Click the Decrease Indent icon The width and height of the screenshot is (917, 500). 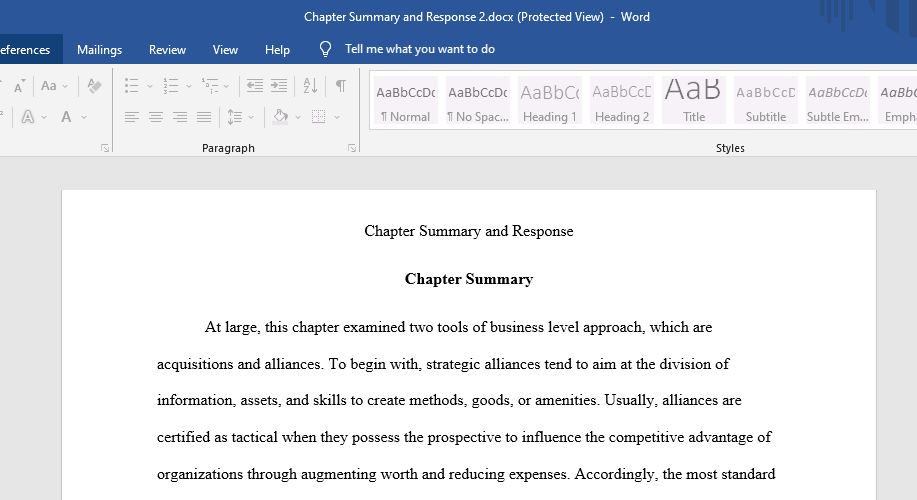[x=254, y=86]
